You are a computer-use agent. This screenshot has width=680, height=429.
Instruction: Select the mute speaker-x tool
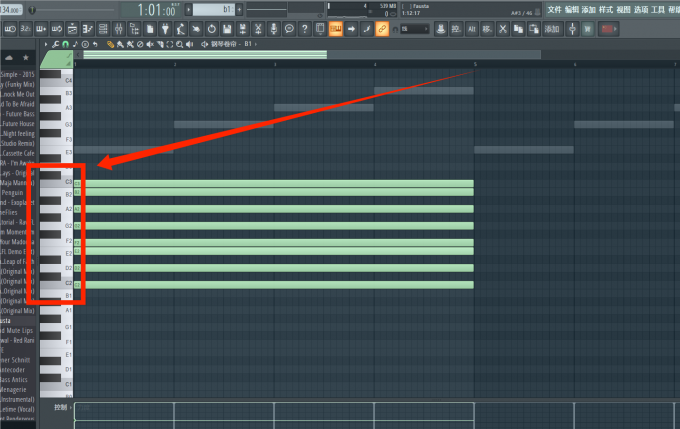tap(150, 44)
